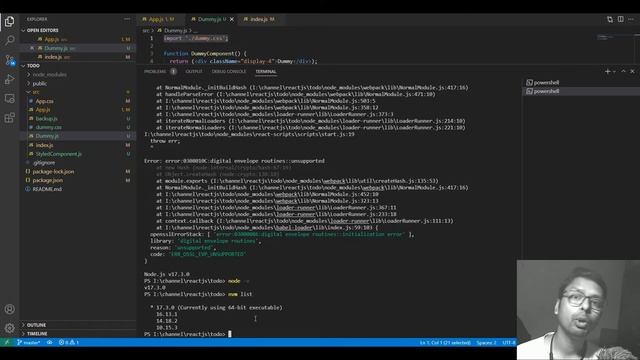This screenshot has height=360, width=640.
Task: Select the first powershell terminal
Action: [x=581, y=82]
